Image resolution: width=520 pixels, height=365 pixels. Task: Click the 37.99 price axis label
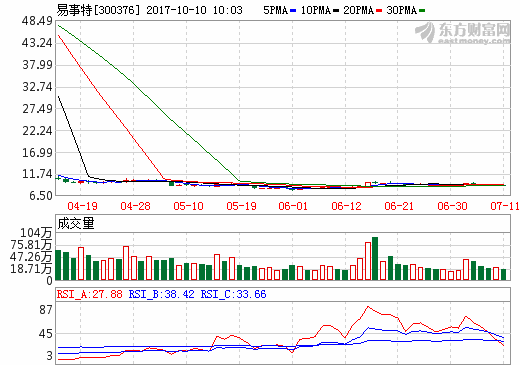(x=37, y=65)
